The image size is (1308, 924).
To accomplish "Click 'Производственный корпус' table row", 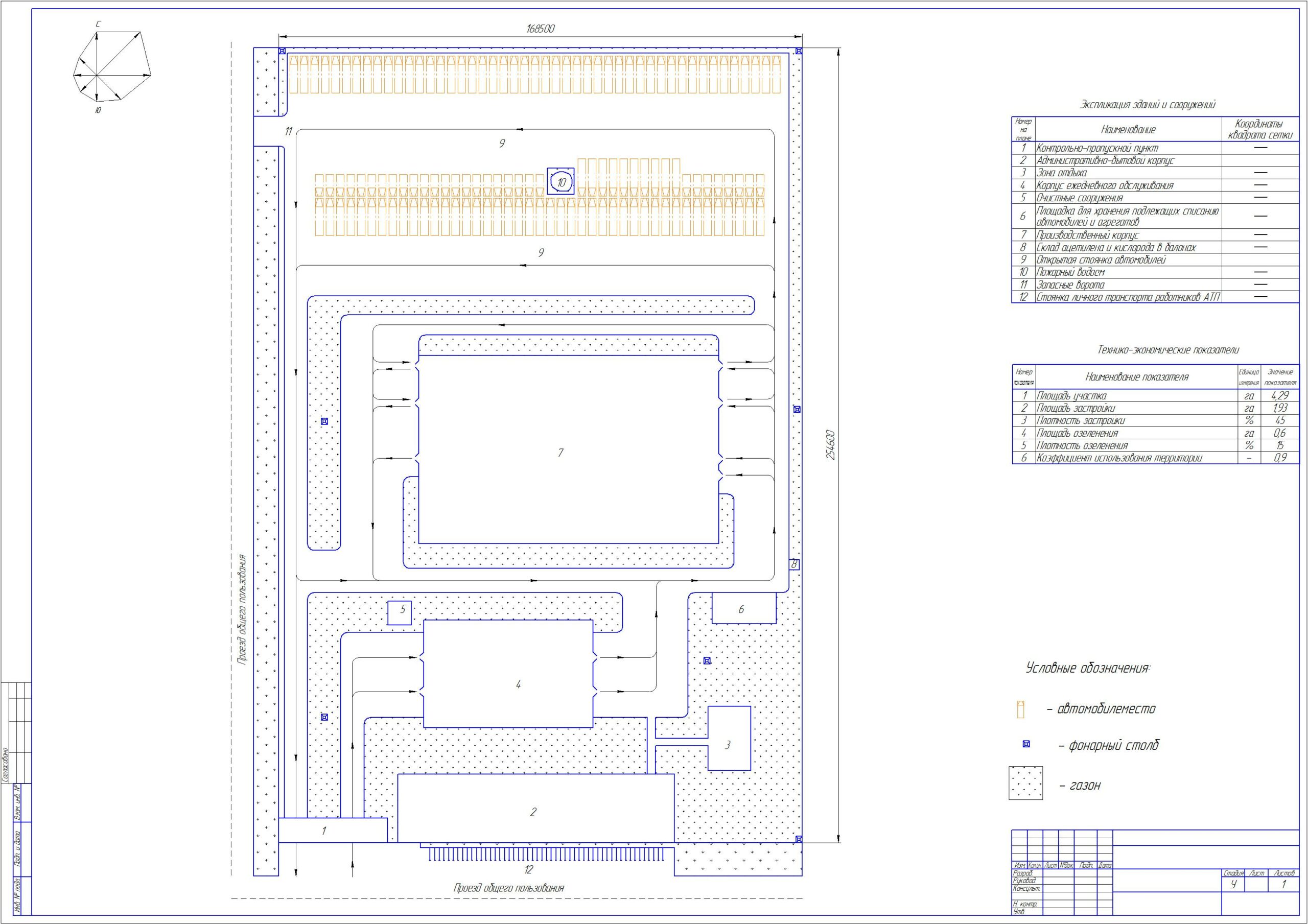I will tap(1155, 234).
